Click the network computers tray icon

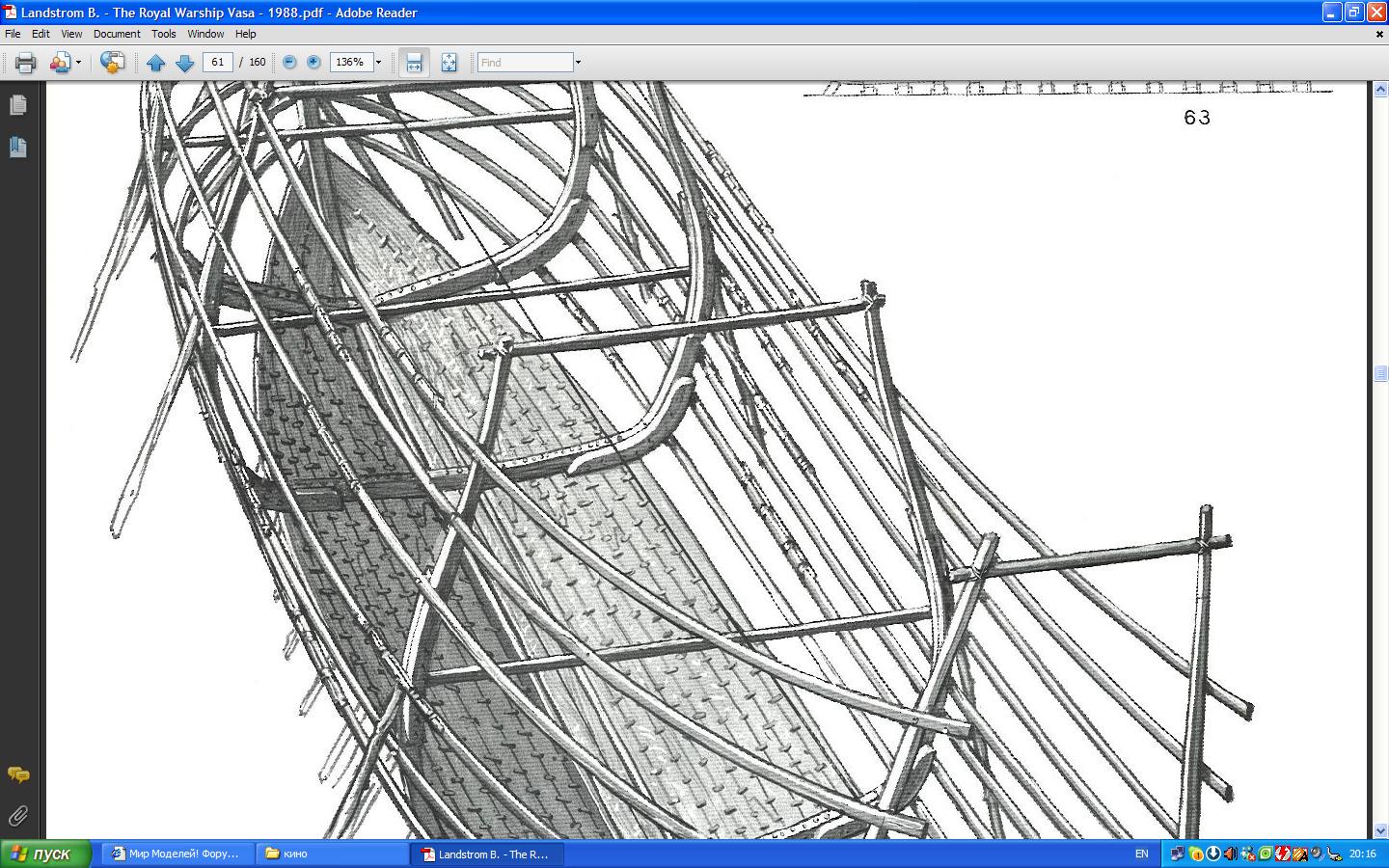1178,854
